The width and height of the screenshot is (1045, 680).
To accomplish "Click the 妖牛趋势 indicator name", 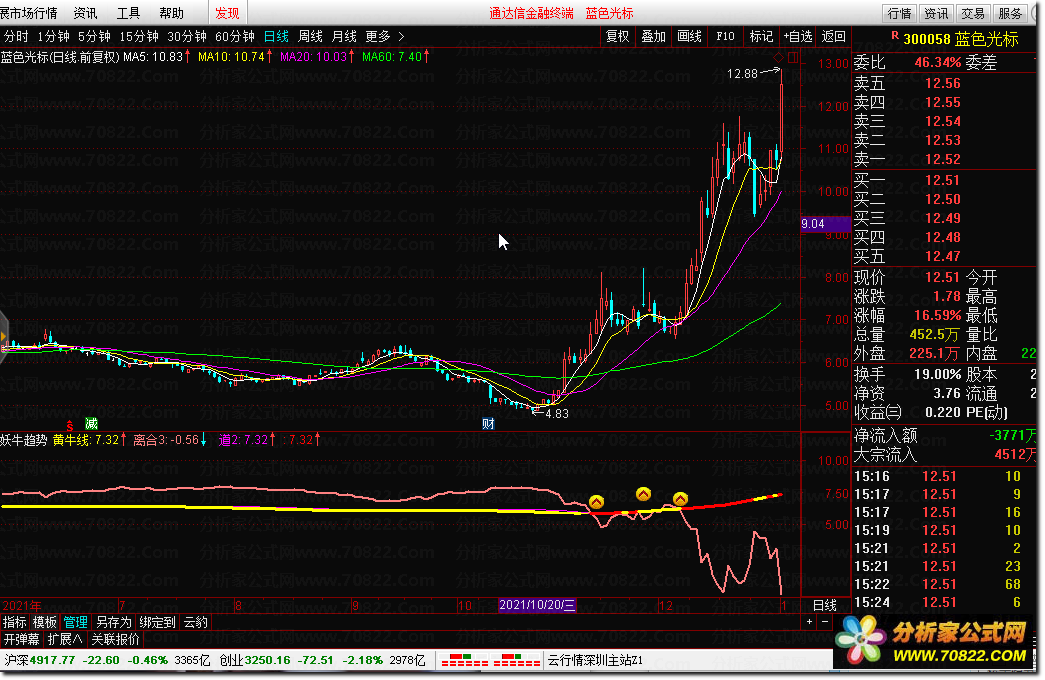I will click(x=24, y=440).
